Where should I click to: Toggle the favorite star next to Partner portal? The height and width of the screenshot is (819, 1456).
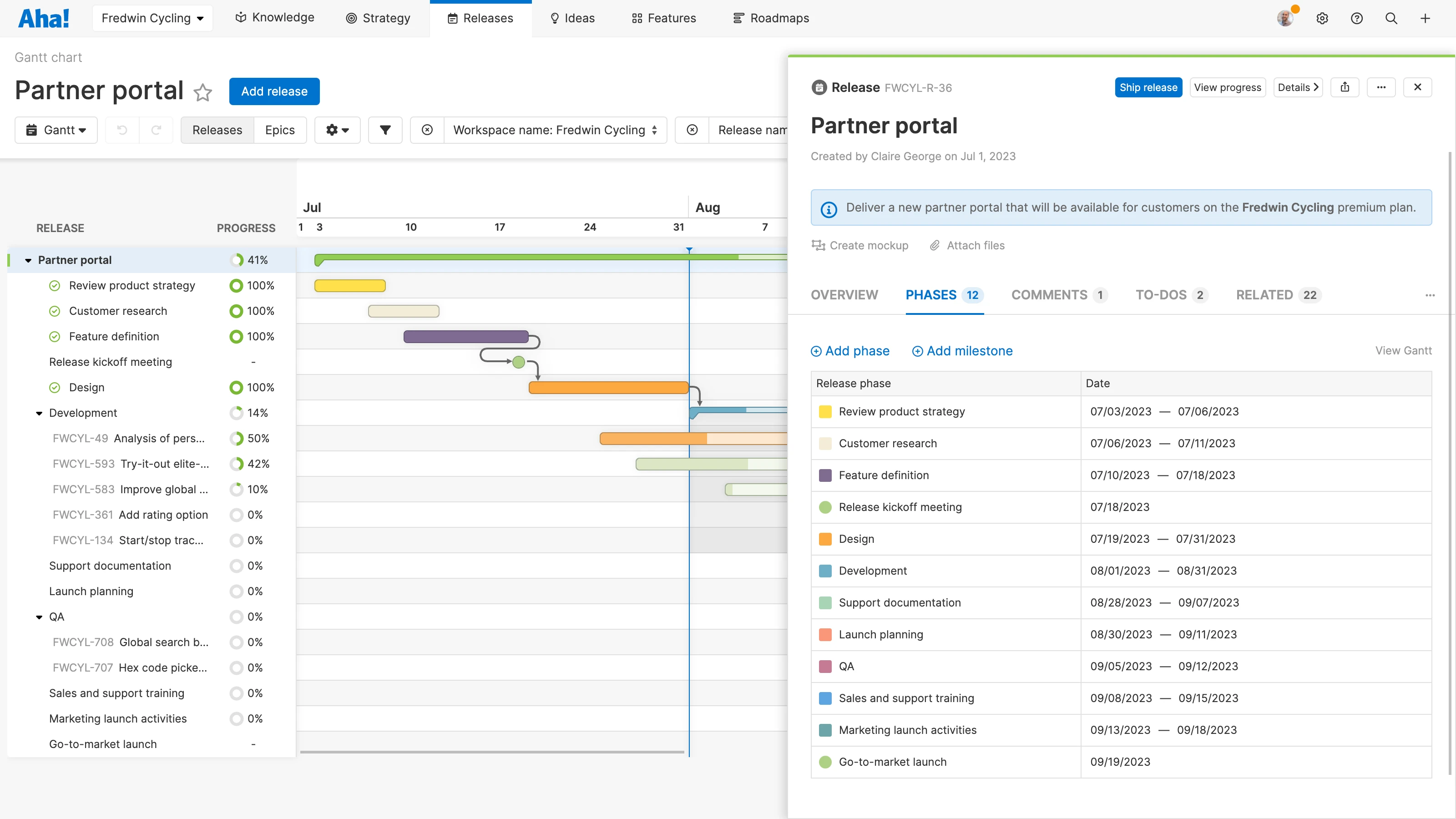click(x=202, y=93)
